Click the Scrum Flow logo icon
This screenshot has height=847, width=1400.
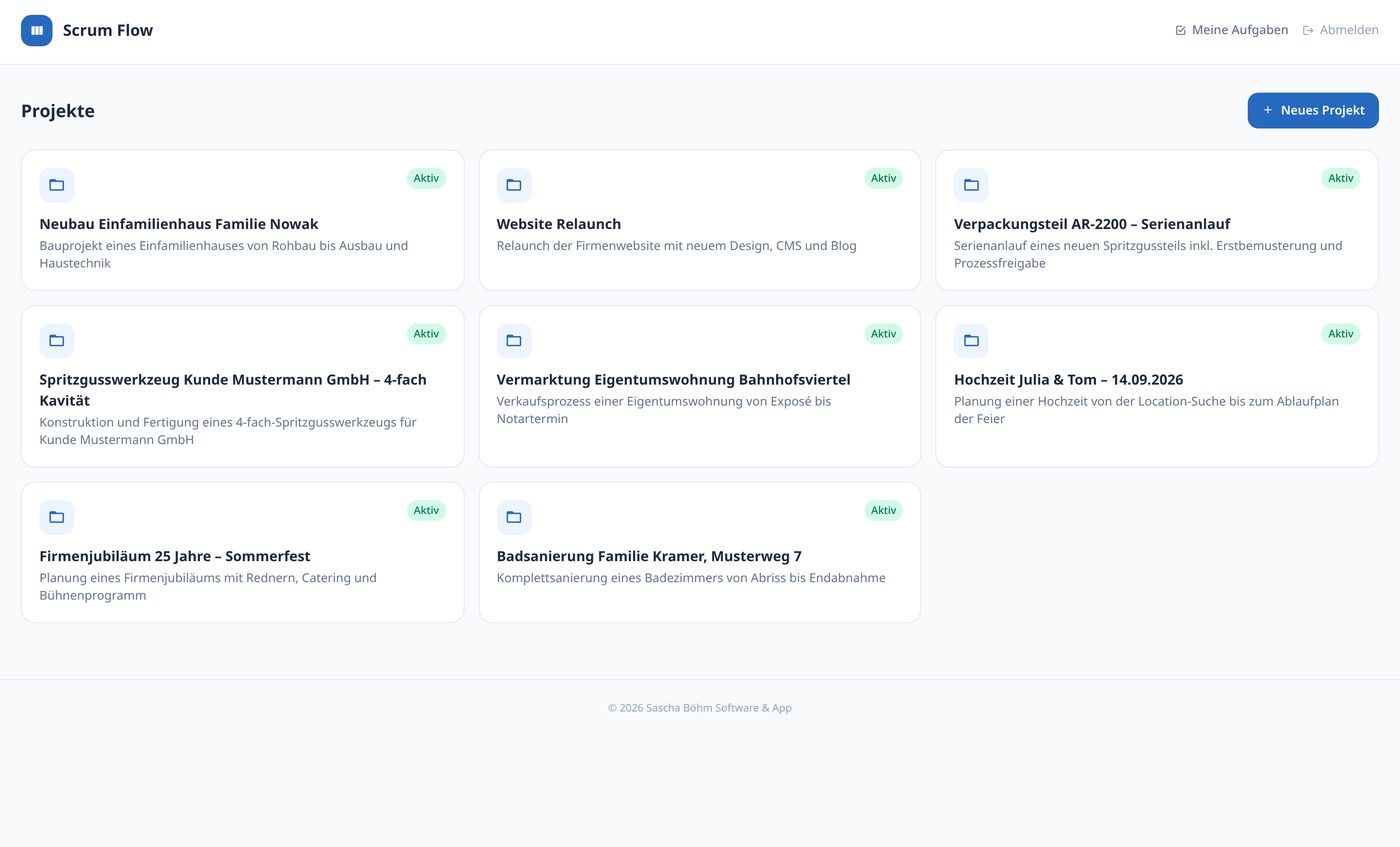click(x=37, y=31)
